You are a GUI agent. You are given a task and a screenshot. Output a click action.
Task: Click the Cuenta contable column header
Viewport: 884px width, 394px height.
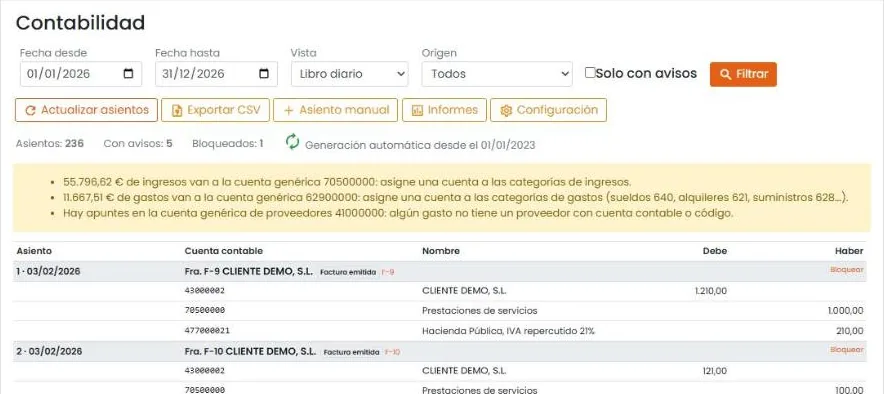(224, 251)
